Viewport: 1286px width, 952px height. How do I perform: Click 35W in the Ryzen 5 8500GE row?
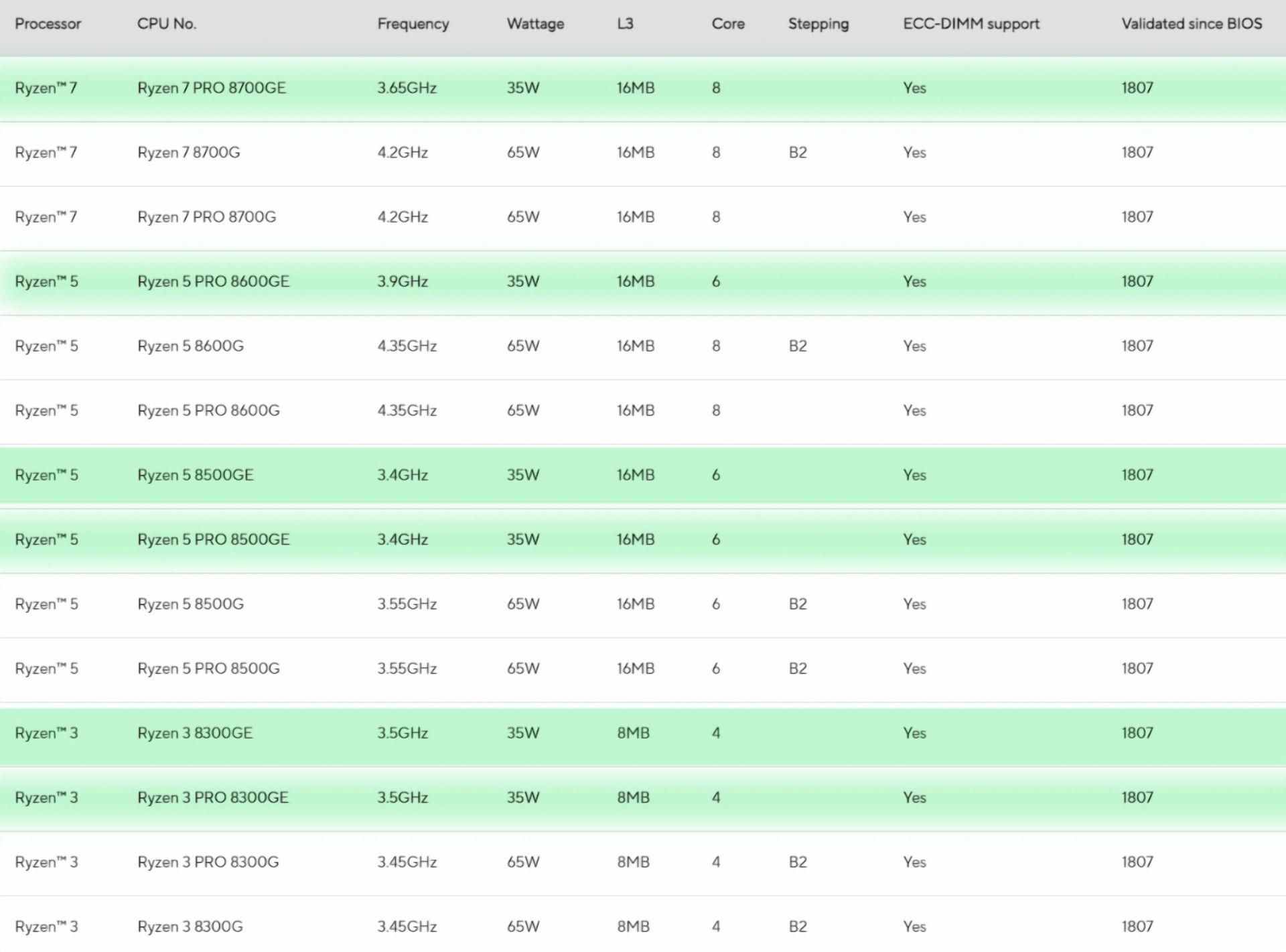(x=523, y=475)
